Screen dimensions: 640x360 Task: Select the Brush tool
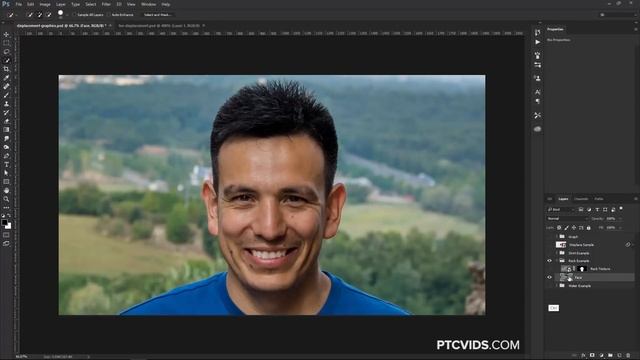(x=6, y=95)
